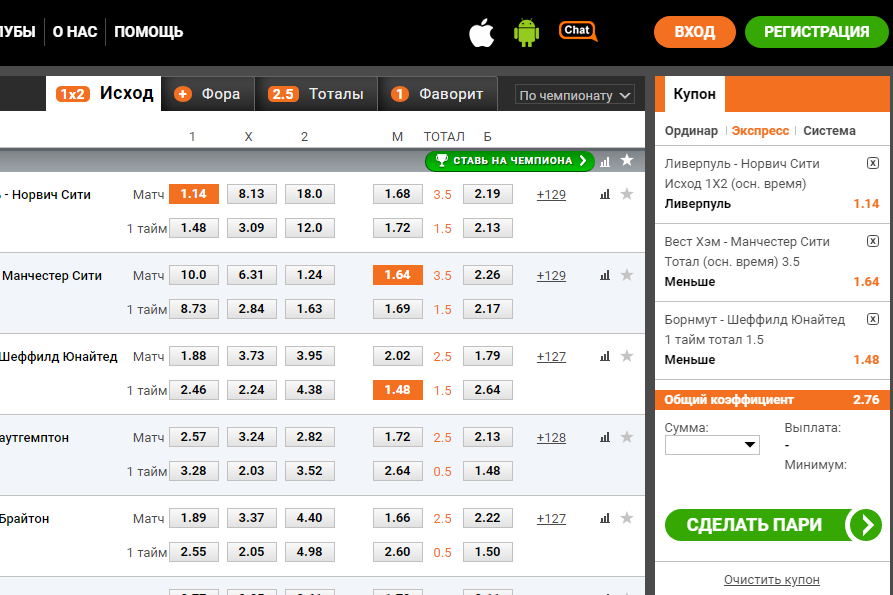Switch to the Фаворит tab
893x595 pixels.
coord(437,93)
